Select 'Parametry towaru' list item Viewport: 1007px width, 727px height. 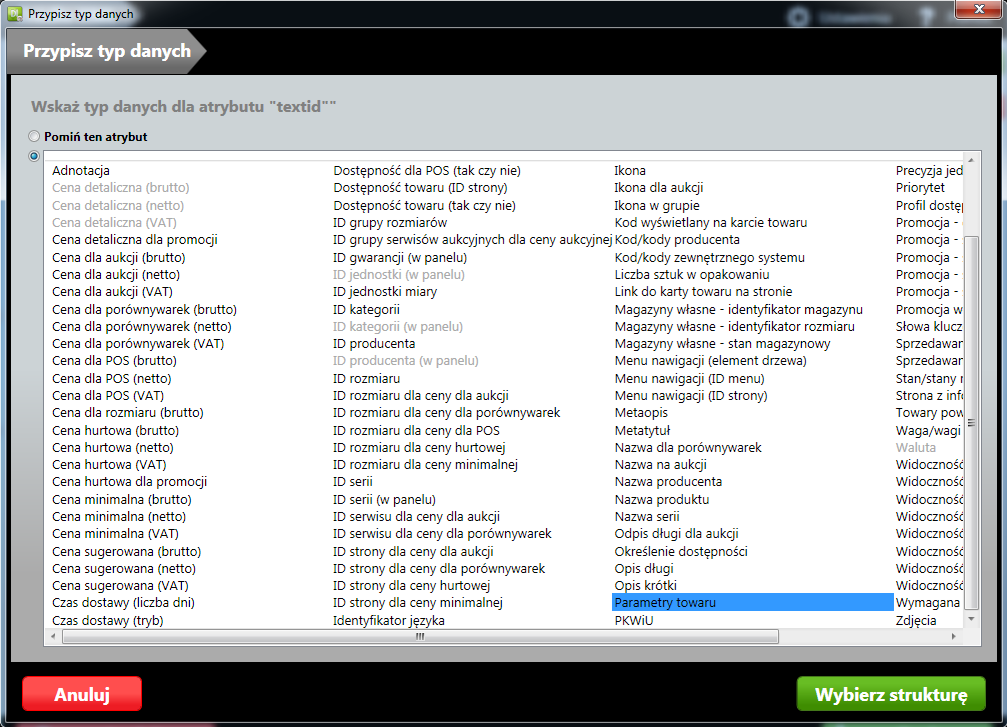665,603
